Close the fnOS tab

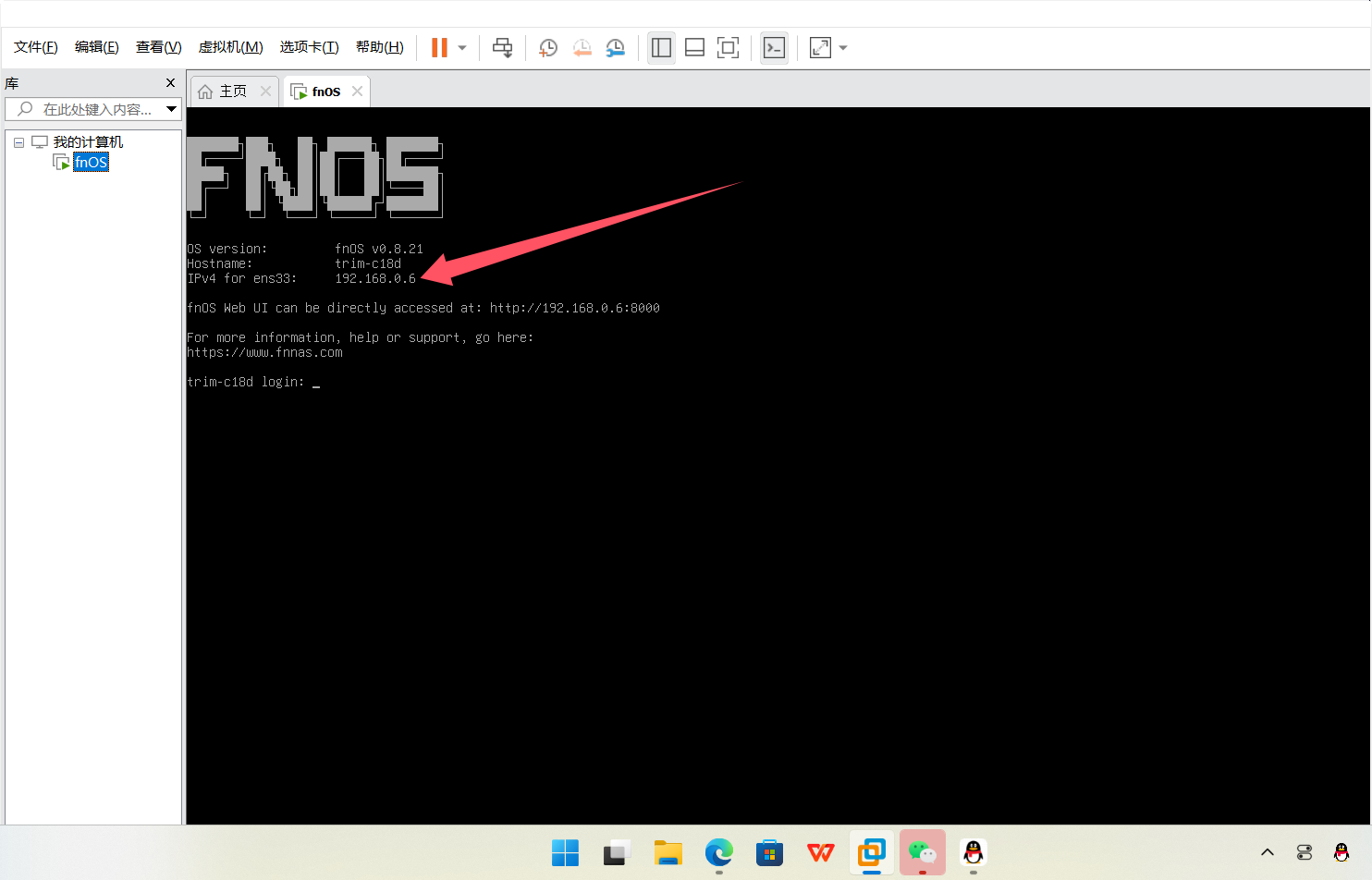pos(358,91)
